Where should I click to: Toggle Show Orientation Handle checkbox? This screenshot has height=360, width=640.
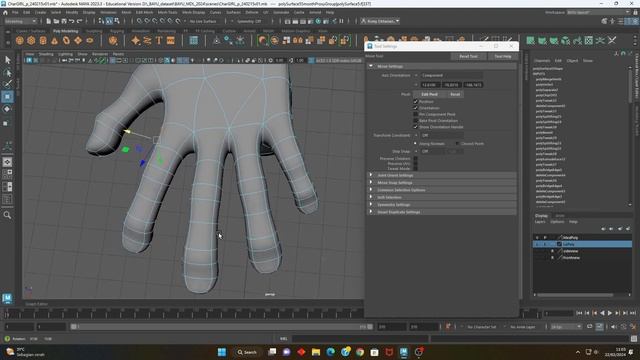click(x=416, y=127)
